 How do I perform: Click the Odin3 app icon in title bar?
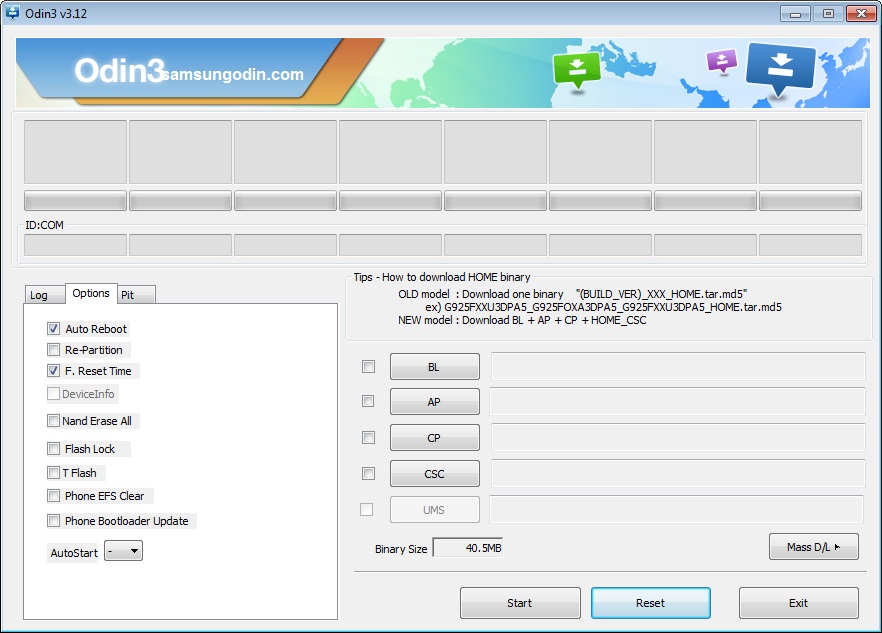(12, 12)
